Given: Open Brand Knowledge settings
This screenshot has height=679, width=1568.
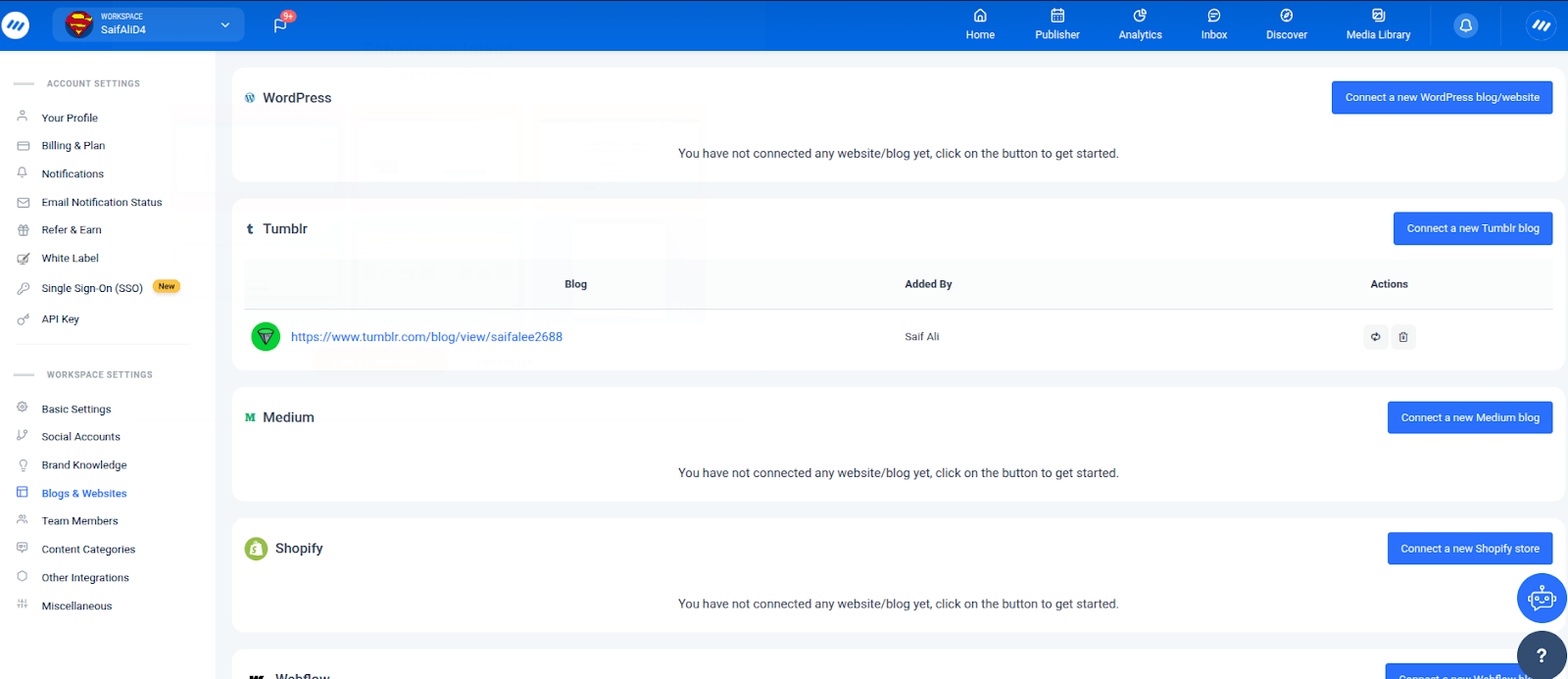Looking at the screenshot, I should [84, 464].
